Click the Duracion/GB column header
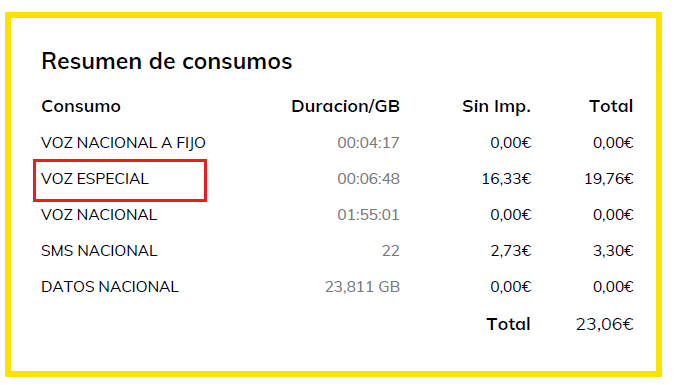Viewport: 676px width, 385px height. [345, 106]
